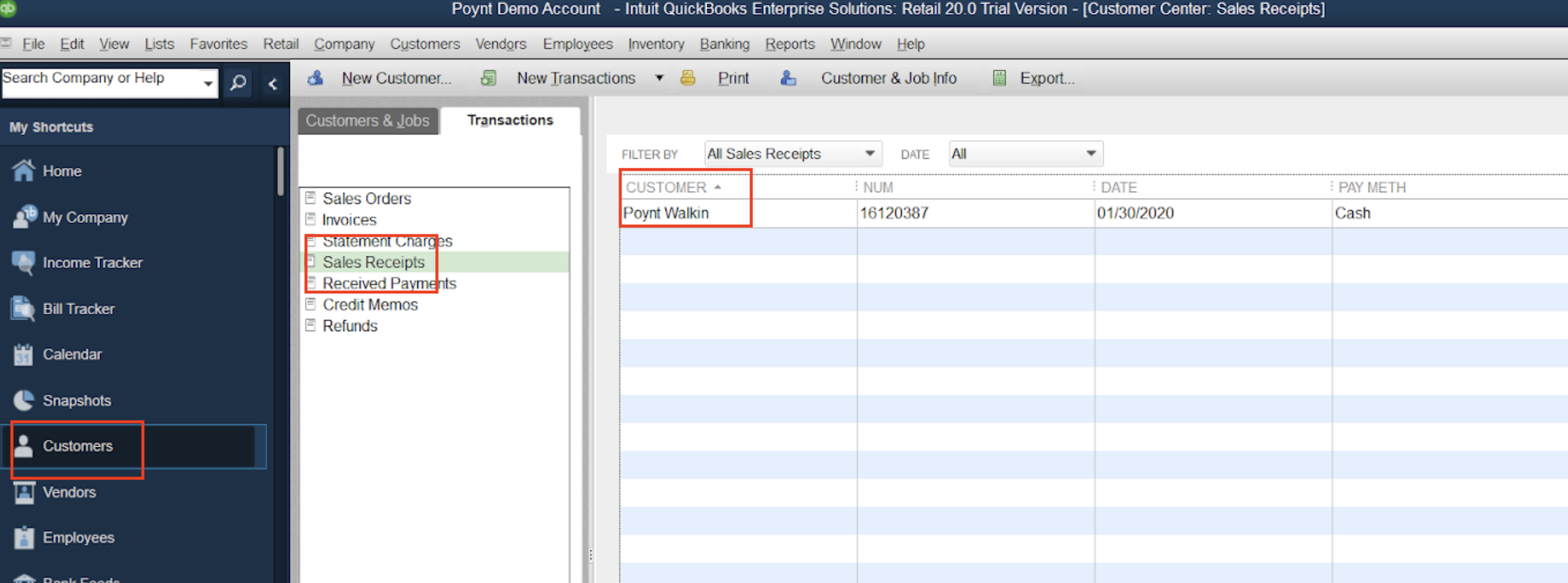
Task: Click the window control icon beside File
Action: 7,43
